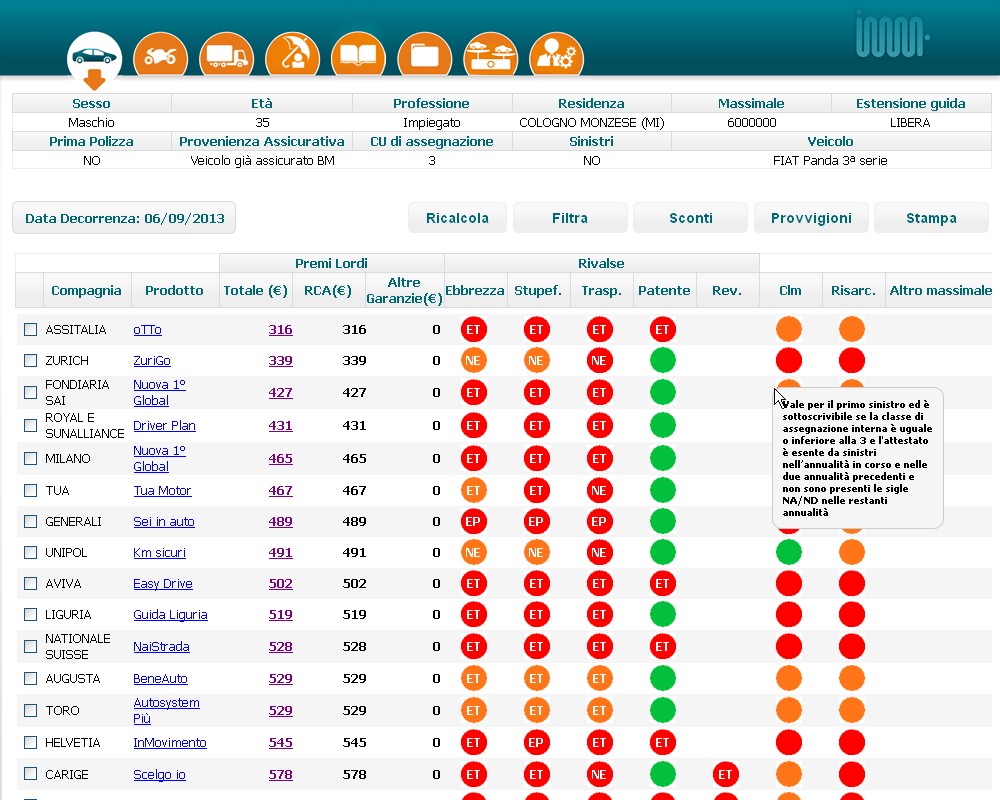
Task: Tick the ASSITALIA row checkbox
Action: [30, 329]
